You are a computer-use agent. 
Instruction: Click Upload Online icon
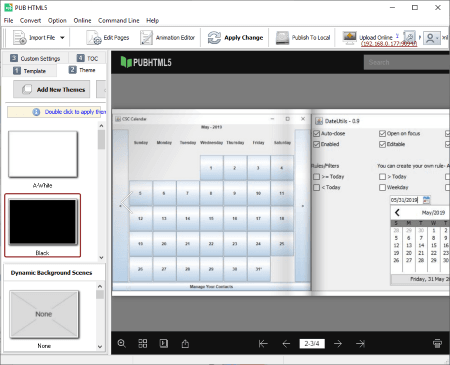[350, 38]
